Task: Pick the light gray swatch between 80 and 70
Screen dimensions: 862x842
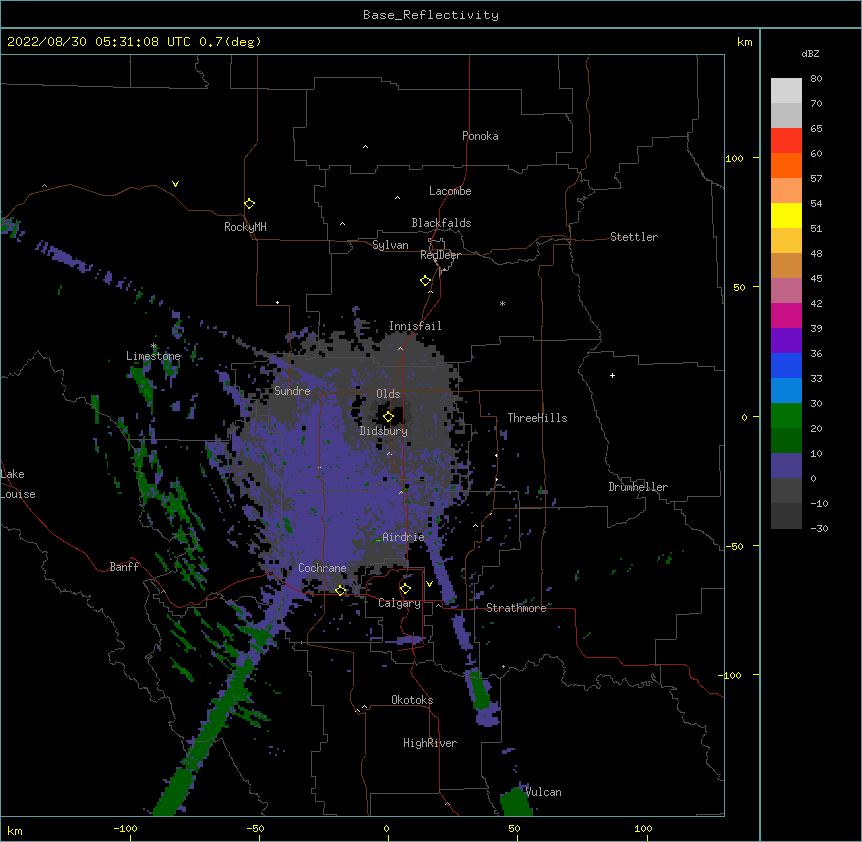Action: 786,91
